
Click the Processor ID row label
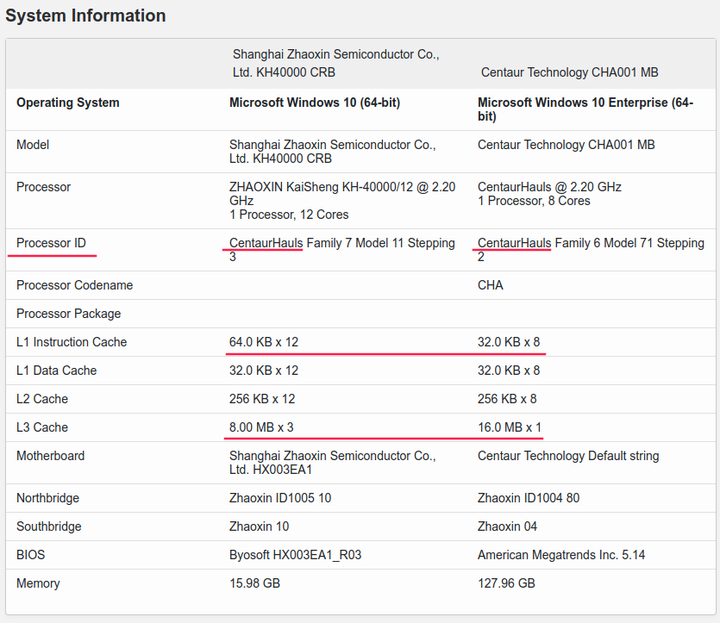pyautogui.click(x=51, y=243)
